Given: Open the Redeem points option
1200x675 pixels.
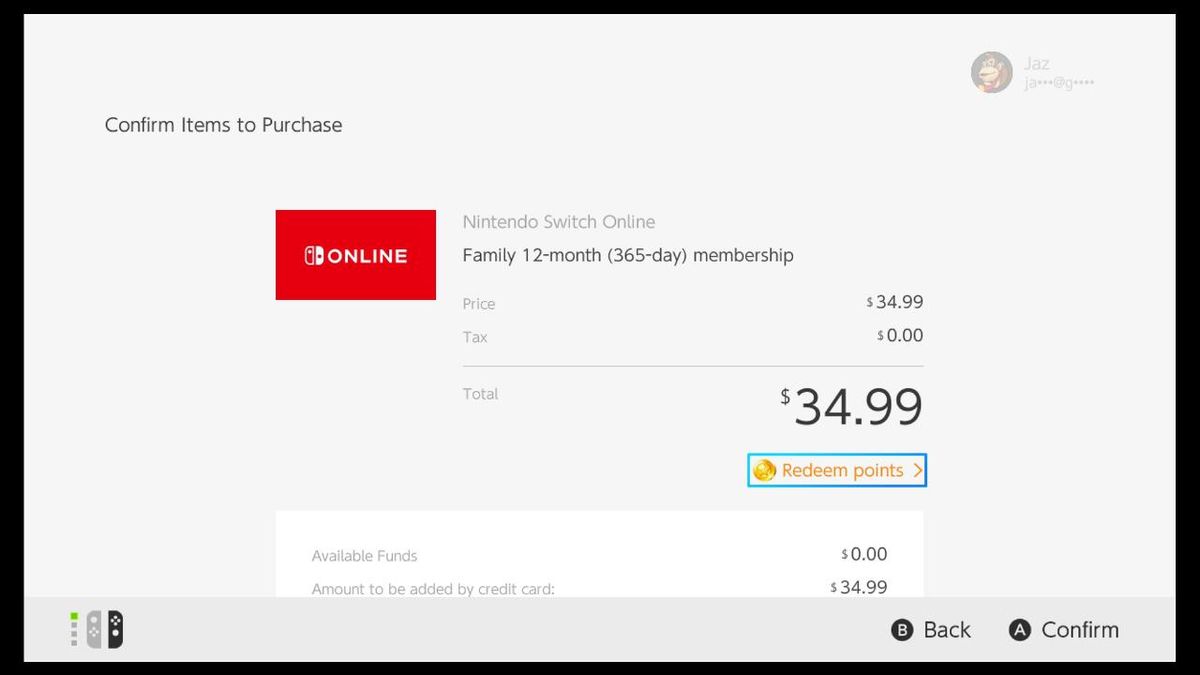Looking at the screenshot, I should (x=837, y=470).
